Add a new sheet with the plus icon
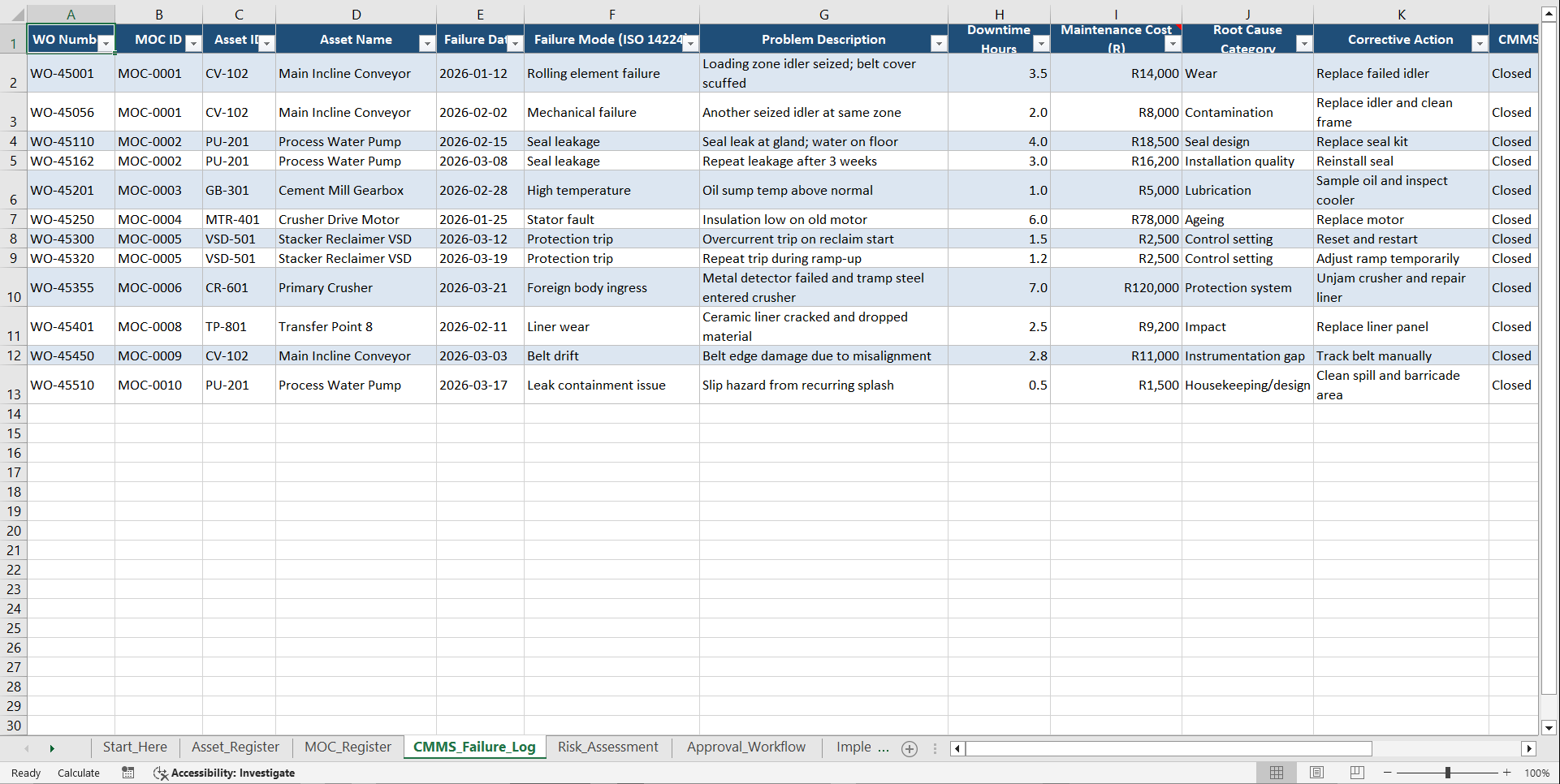Viewport: 1560px width, 784px height. [x=910, y=748]
